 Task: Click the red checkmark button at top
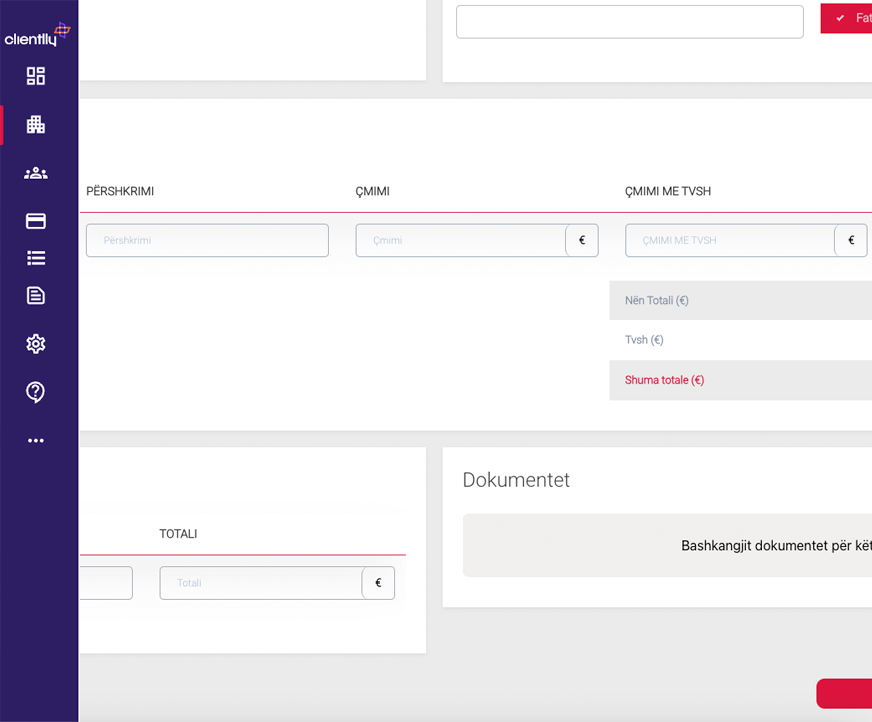point(846,18)
